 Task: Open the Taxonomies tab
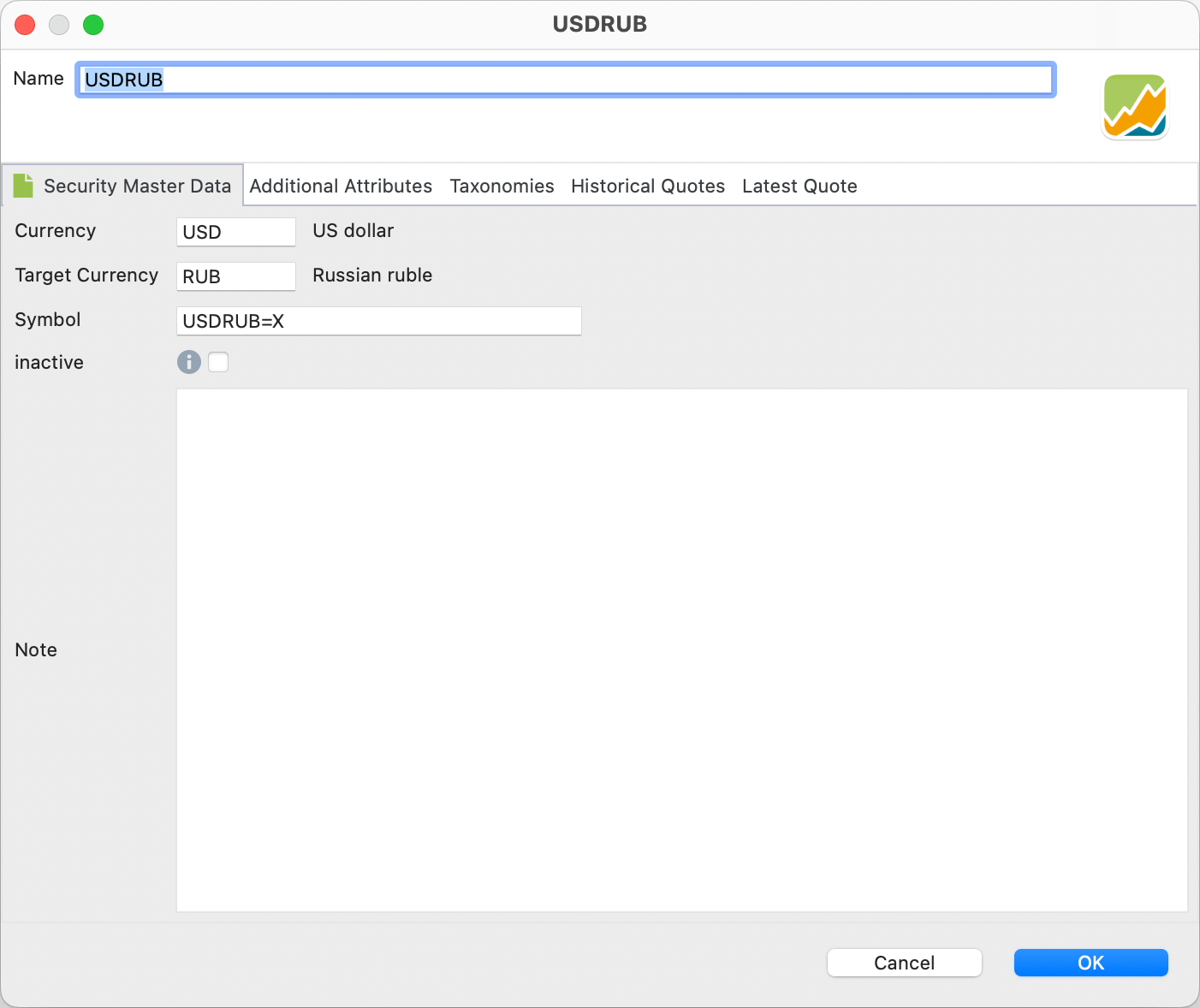click(502, 186)
